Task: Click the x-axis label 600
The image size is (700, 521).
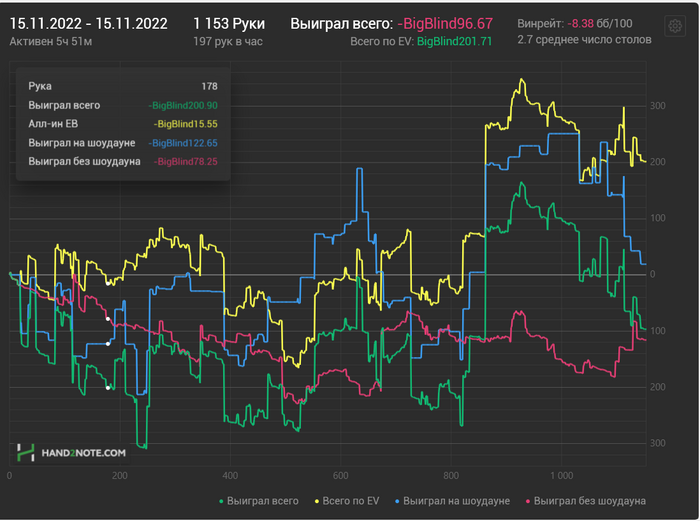Action: 340,475
